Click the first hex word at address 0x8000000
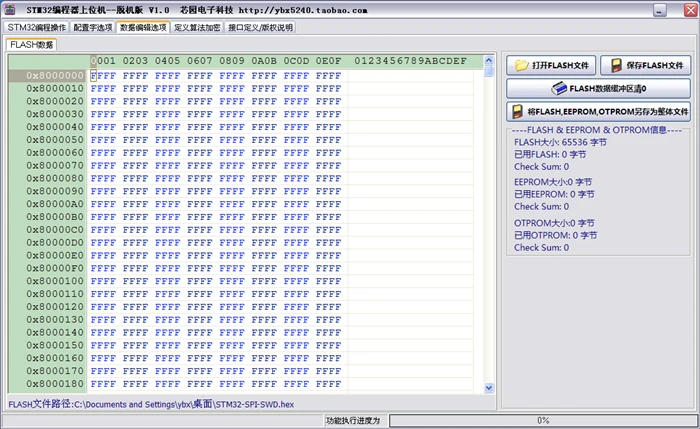Image resolution: width=700 pixels, height=429 pixels. click(106, 75)
